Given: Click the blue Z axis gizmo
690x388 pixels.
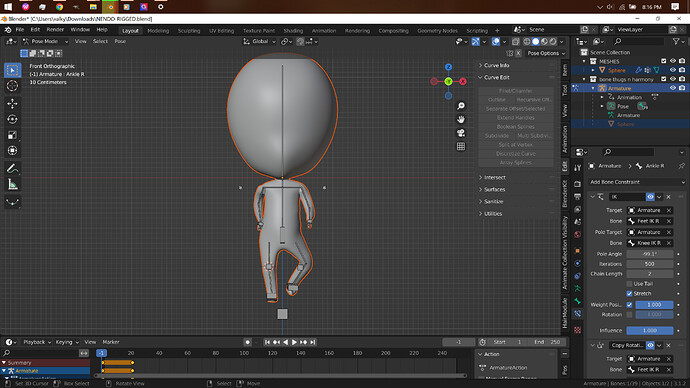Looking at the screenshot, I should (448, 67).
